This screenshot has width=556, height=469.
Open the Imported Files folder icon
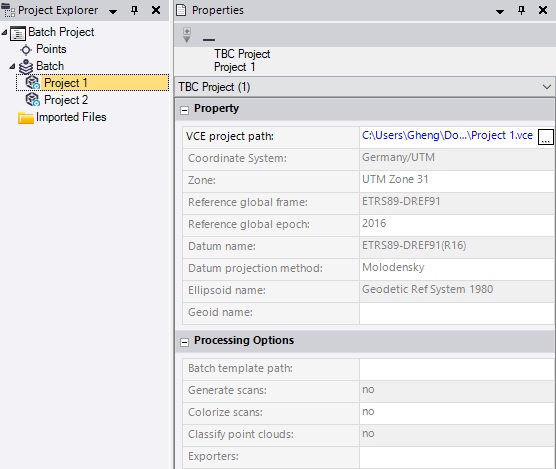click(x=26, y=117)
